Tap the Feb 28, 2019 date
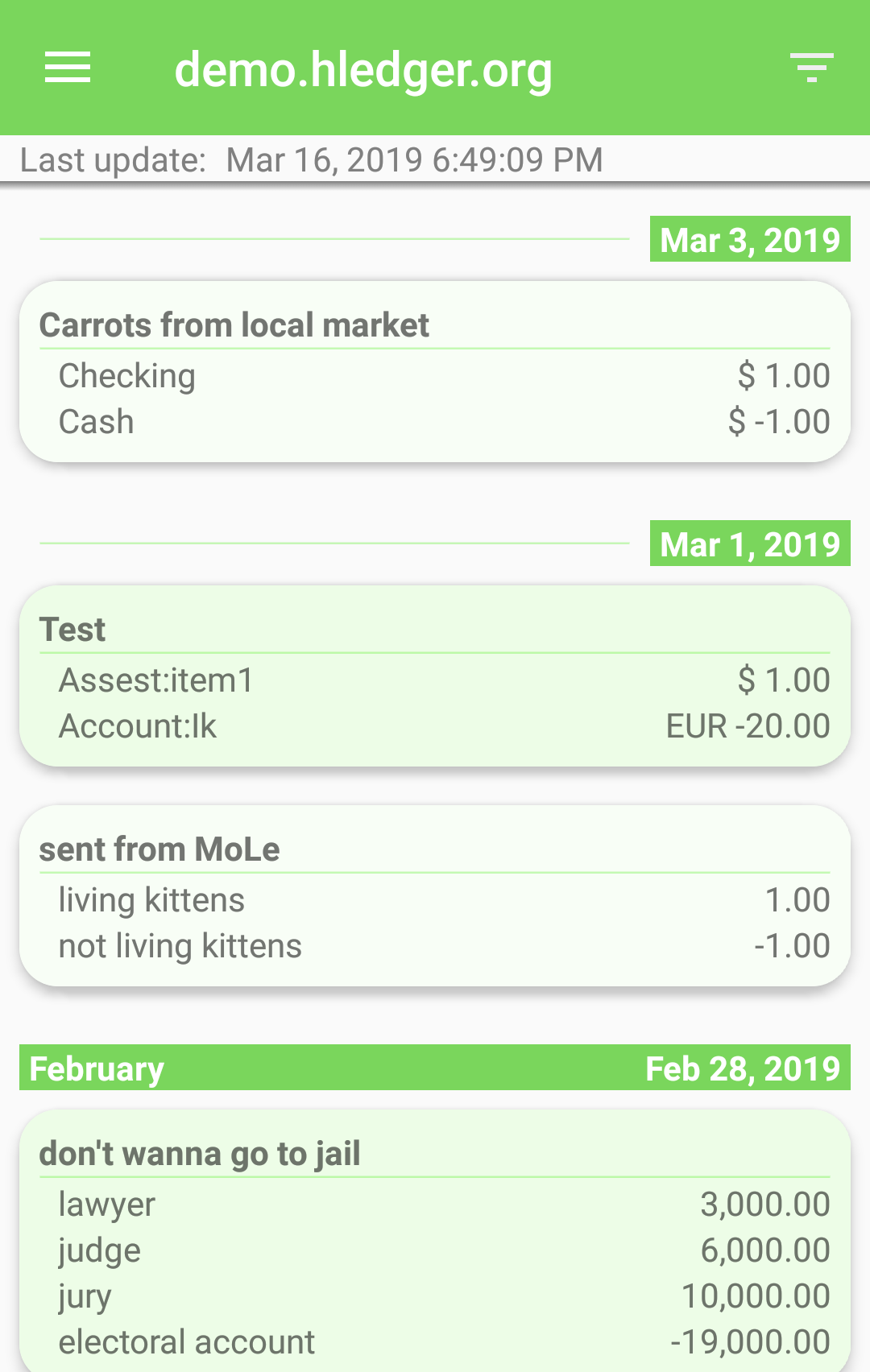The image size is (870, 1372). 743,1068
